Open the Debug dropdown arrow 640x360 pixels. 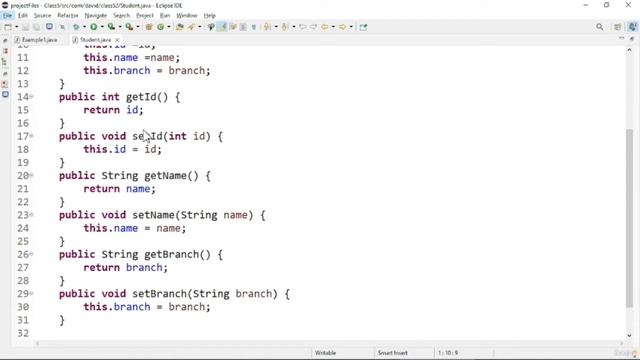tap(84, 27)
